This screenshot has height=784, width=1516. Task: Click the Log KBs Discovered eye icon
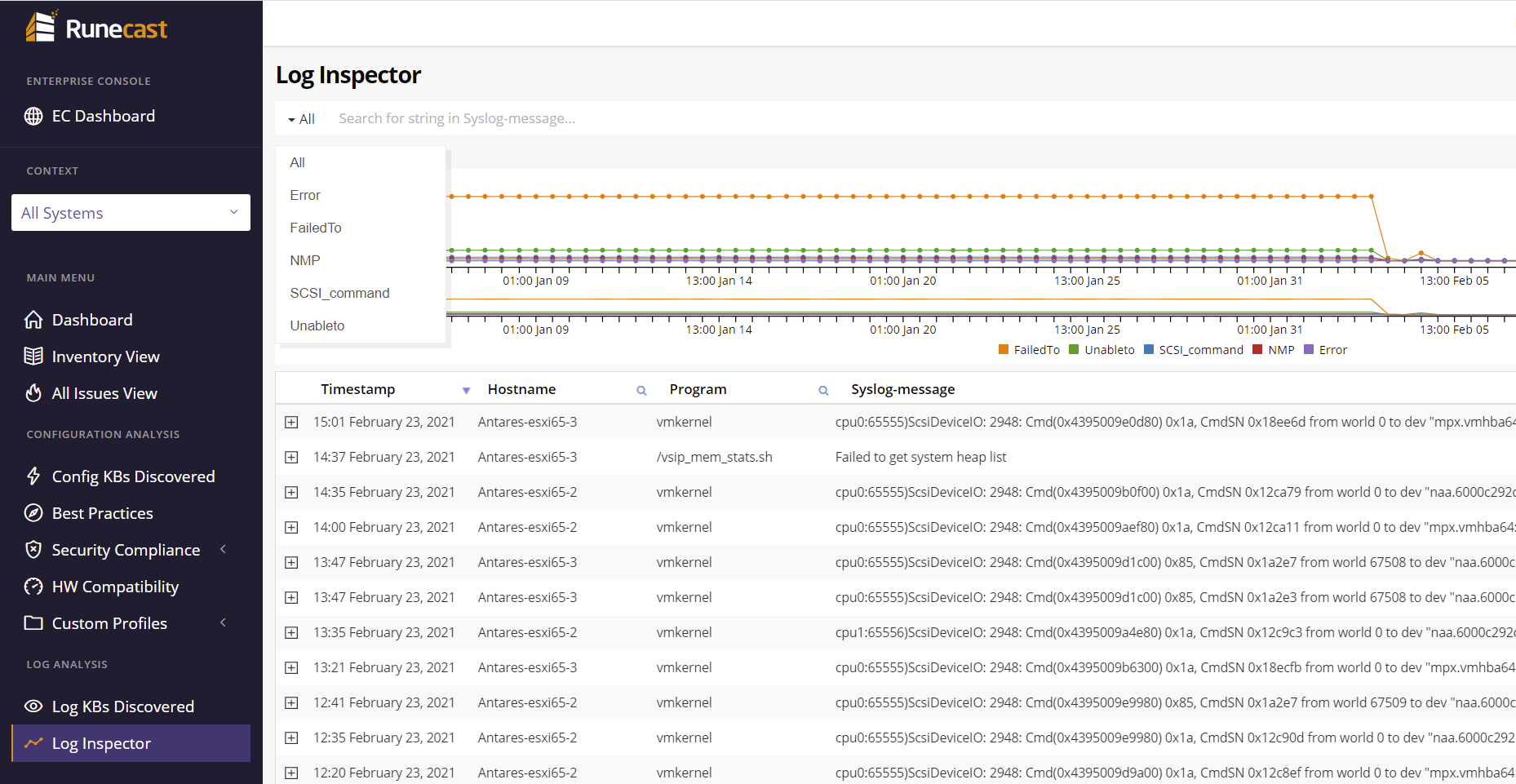pyautogui.click(x=33, y=706)
